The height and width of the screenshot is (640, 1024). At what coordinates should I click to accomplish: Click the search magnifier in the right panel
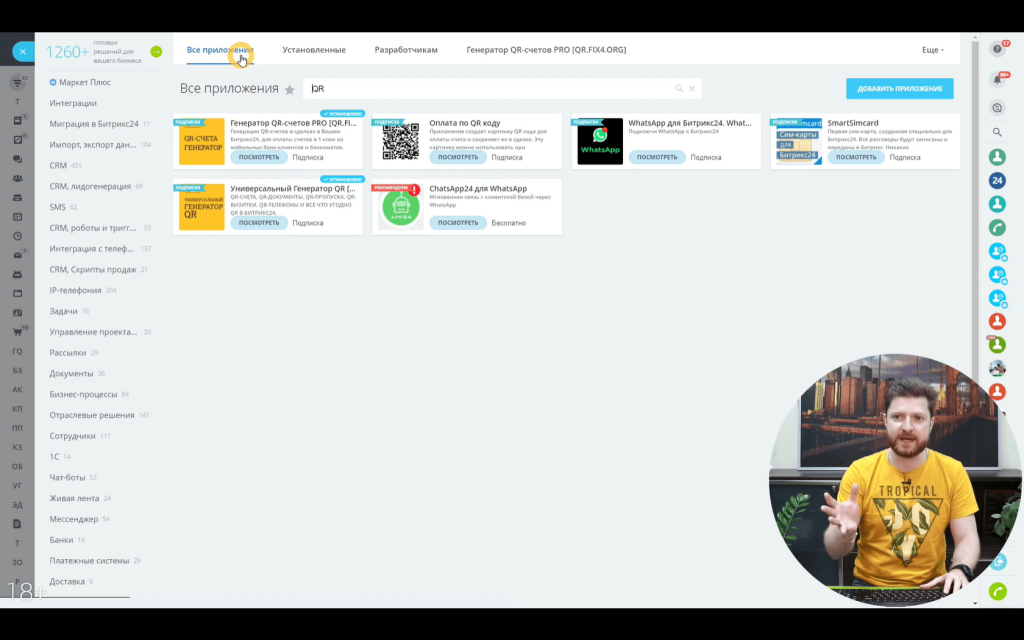997,133
